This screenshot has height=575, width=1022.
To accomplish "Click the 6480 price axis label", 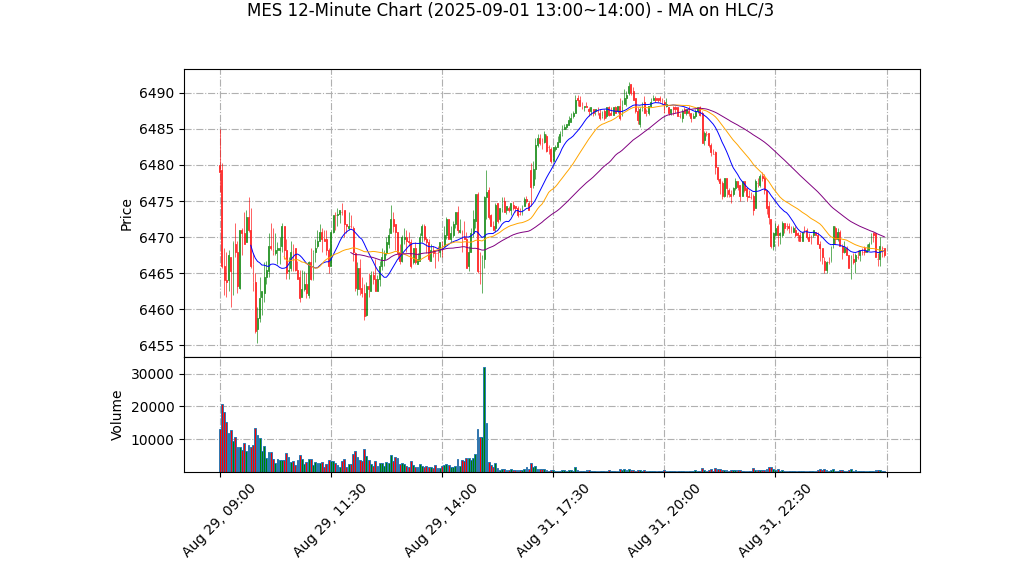I will [156, 166].
